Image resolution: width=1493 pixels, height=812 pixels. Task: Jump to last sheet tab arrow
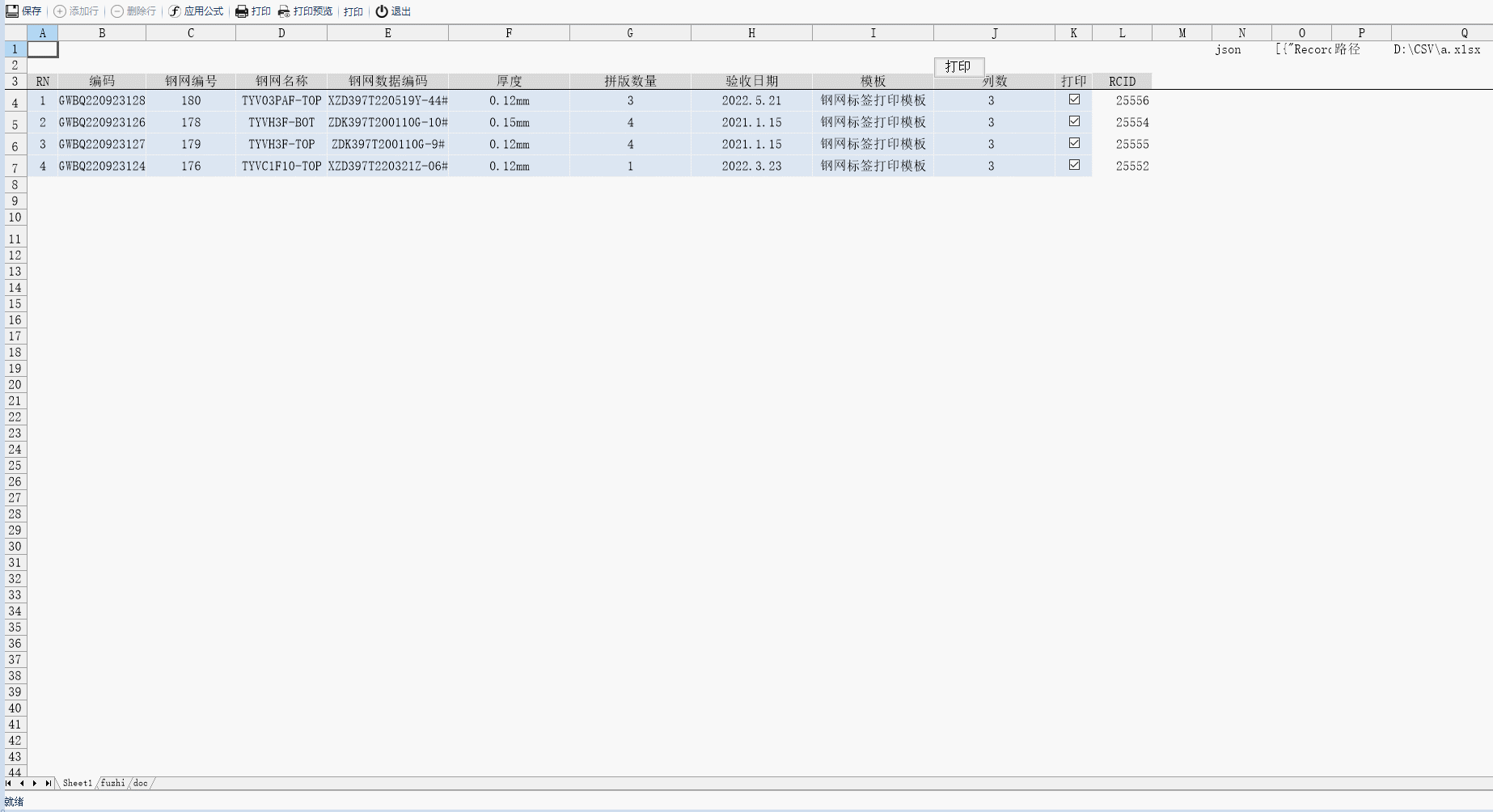tap(48, 783)
